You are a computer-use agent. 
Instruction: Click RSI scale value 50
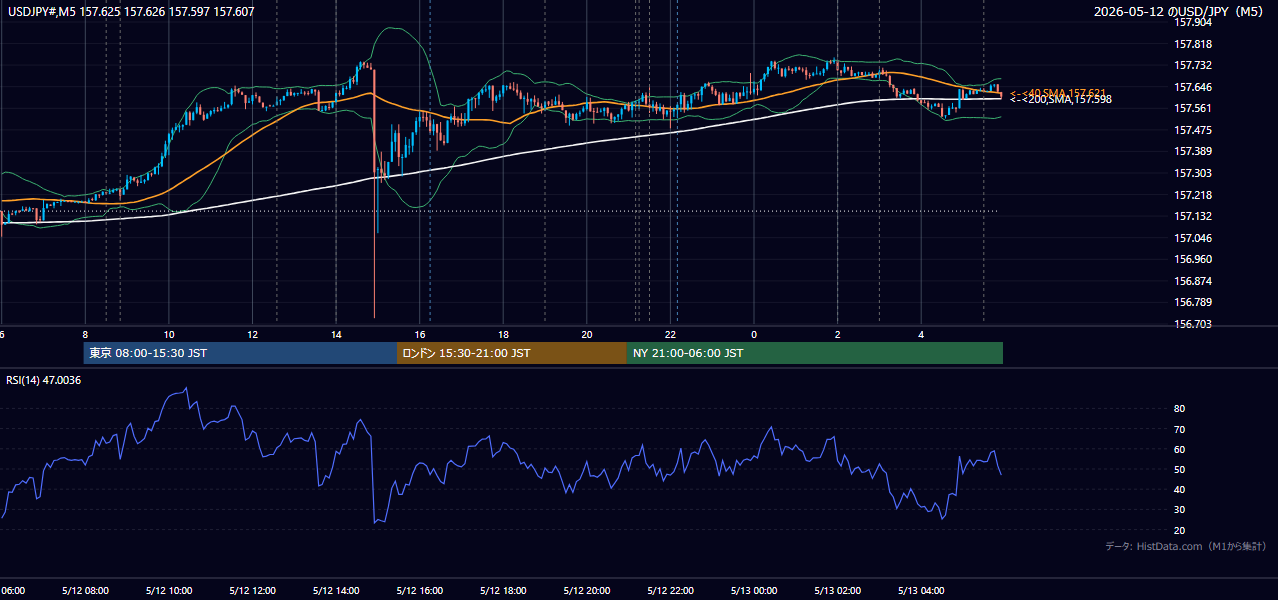click(1180, 469)
